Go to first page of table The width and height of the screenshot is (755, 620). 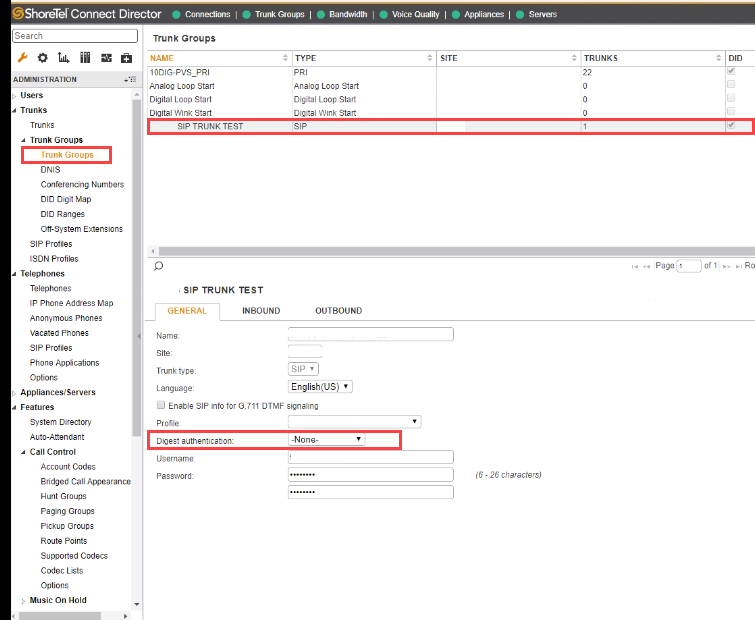click(x=635, y=266)
